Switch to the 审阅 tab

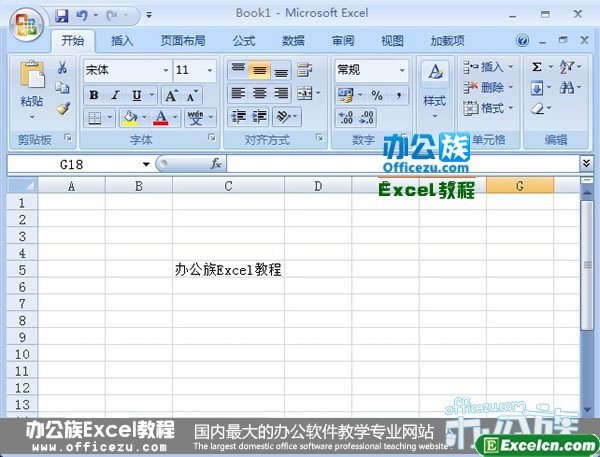coord(343,41)
